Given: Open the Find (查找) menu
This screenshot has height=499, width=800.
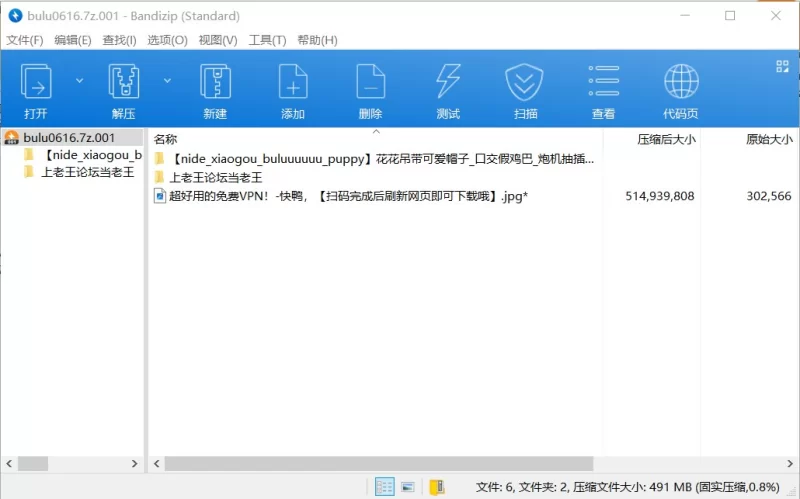Looking at the screenshot, I should click(119, 40).
